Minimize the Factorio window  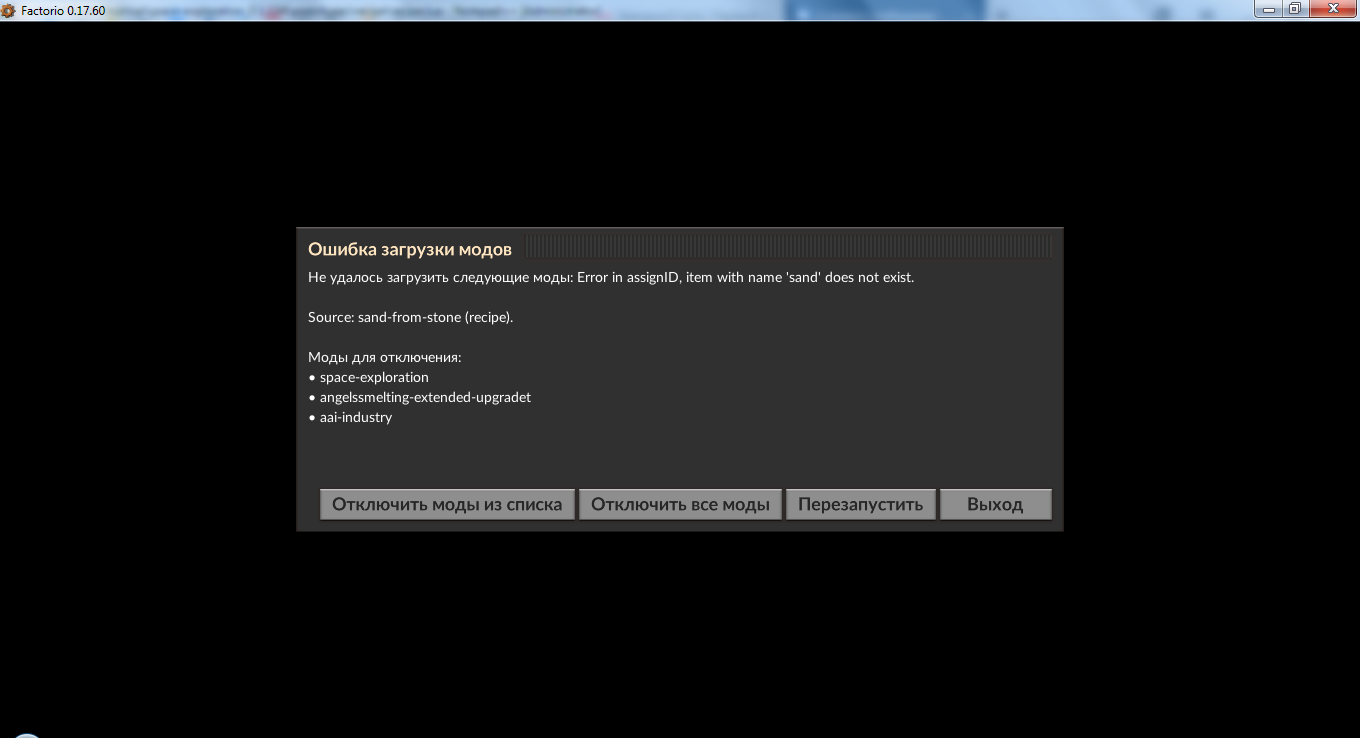coord(1269,9)
